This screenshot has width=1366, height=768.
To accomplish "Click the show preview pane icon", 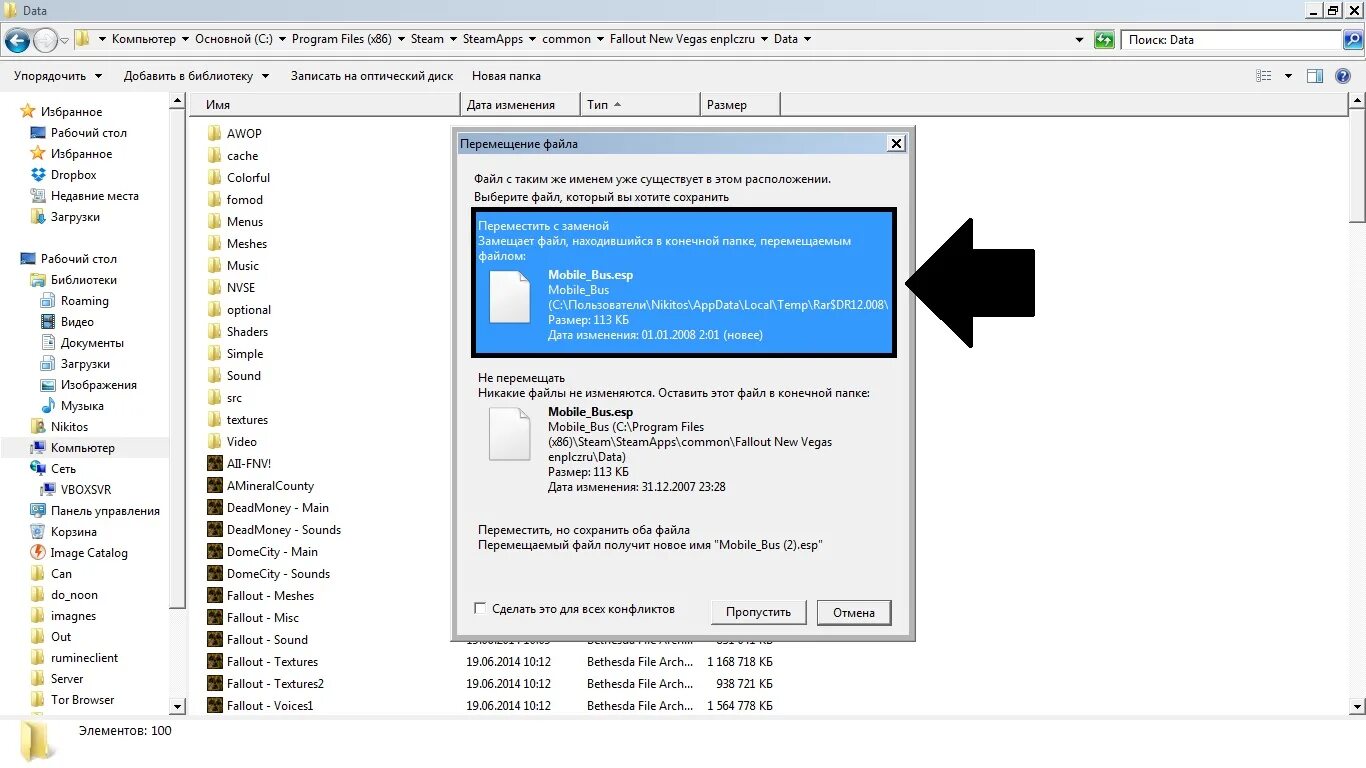I will pyautogui.click(x=1315, y=75).
